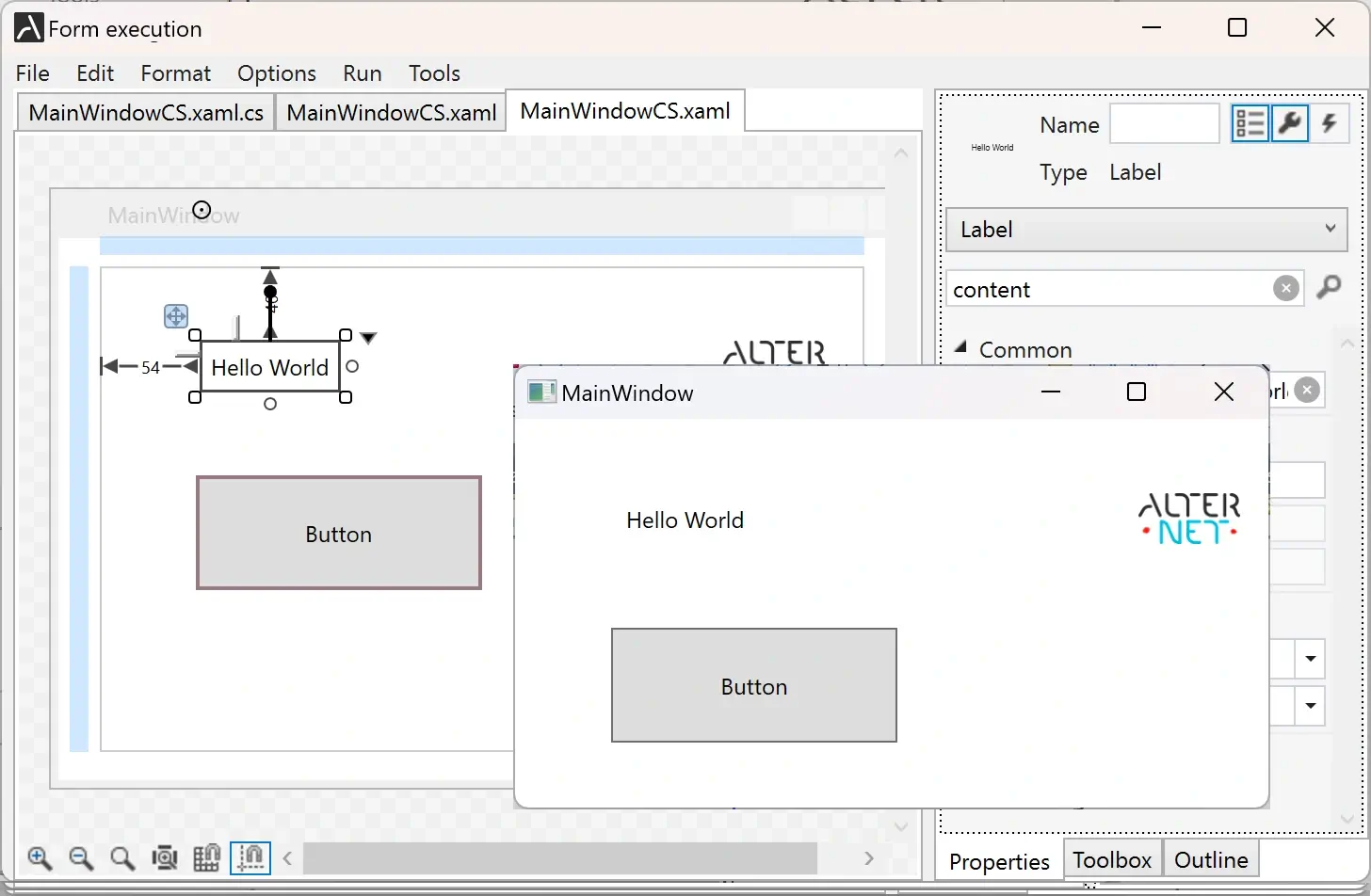Open dropdown arrow beside Hello World label

[x=368, y=336]
